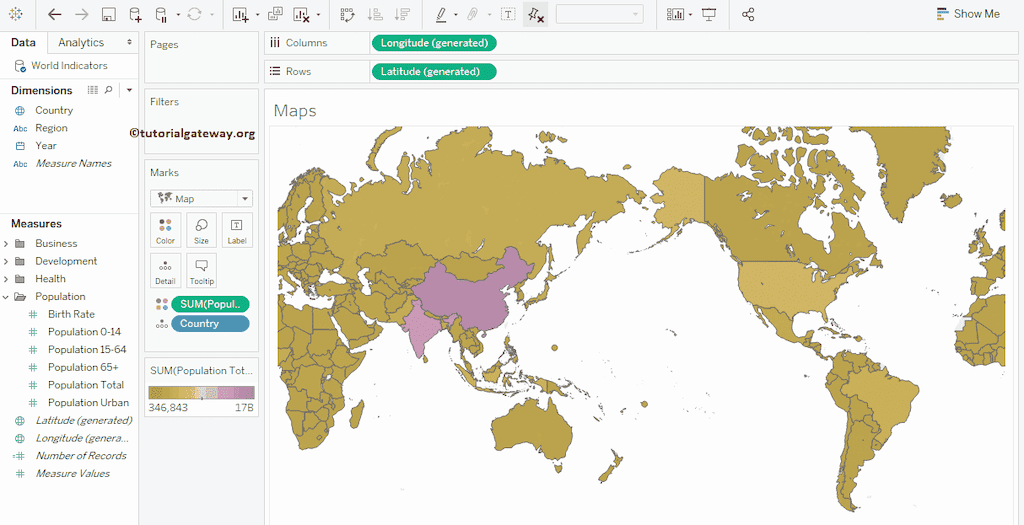Click the Data pane up/down arrows menu
This screenshot has height=525, width=1024.
click(129, 42)
